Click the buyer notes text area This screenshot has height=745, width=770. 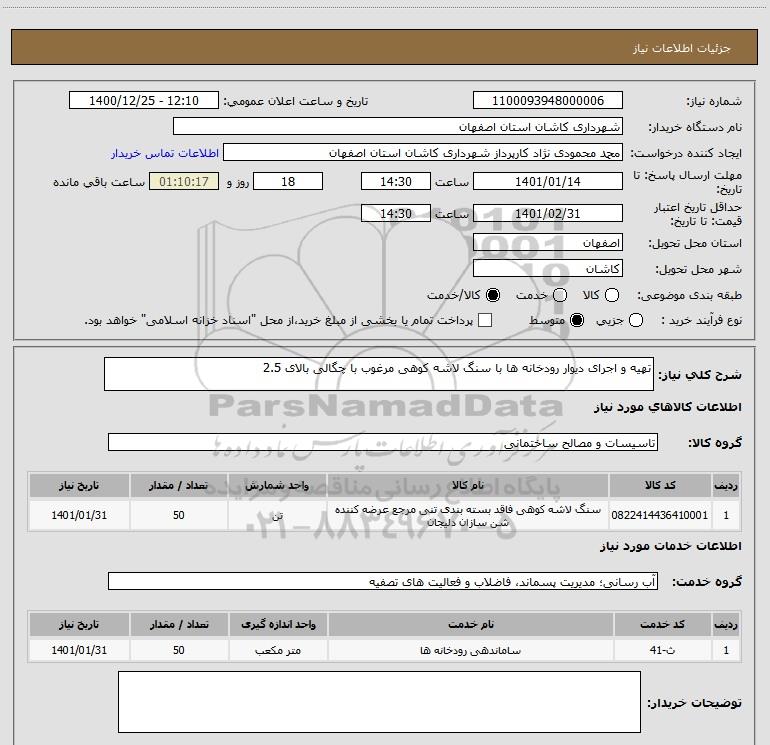379,702
